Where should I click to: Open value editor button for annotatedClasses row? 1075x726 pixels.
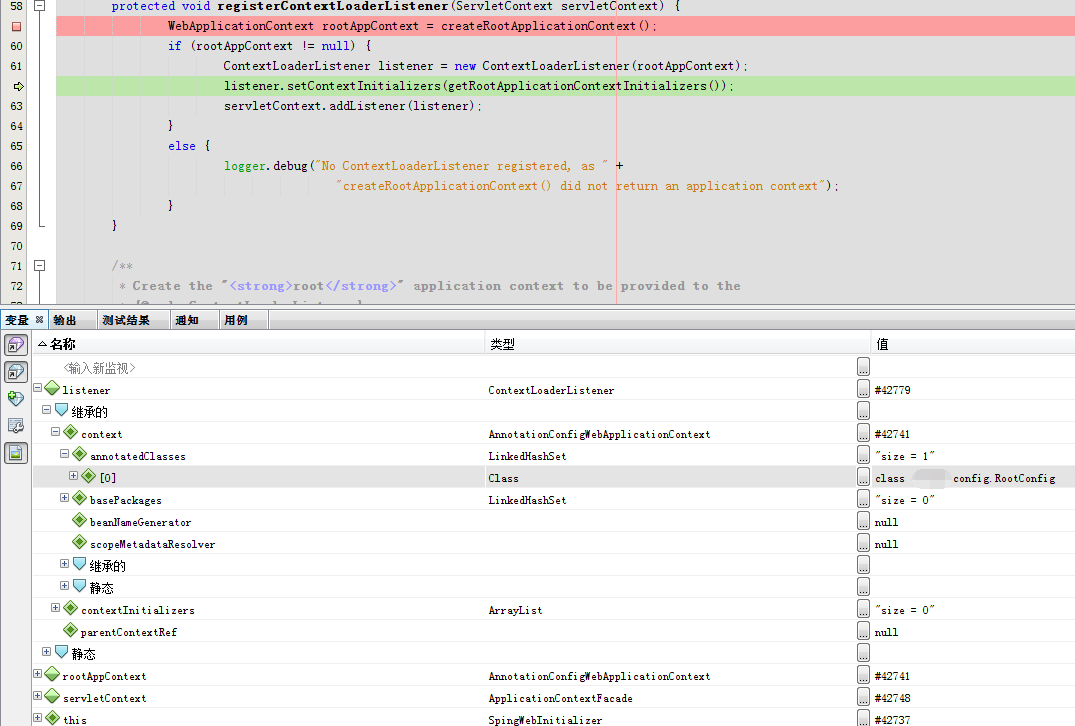click(863, 455)
